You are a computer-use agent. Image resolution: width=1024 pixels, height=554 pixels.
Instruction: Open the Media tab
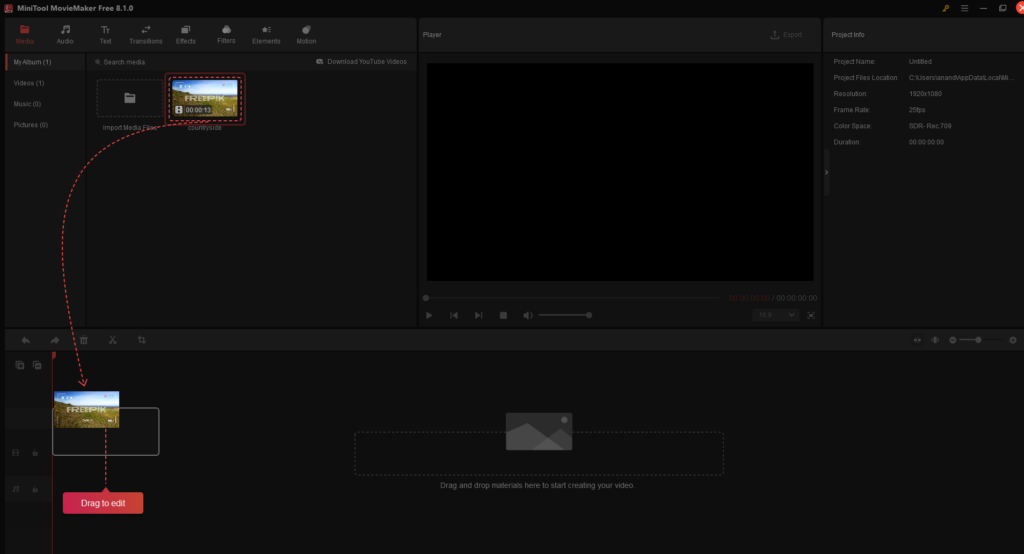(x=24, y=35)
